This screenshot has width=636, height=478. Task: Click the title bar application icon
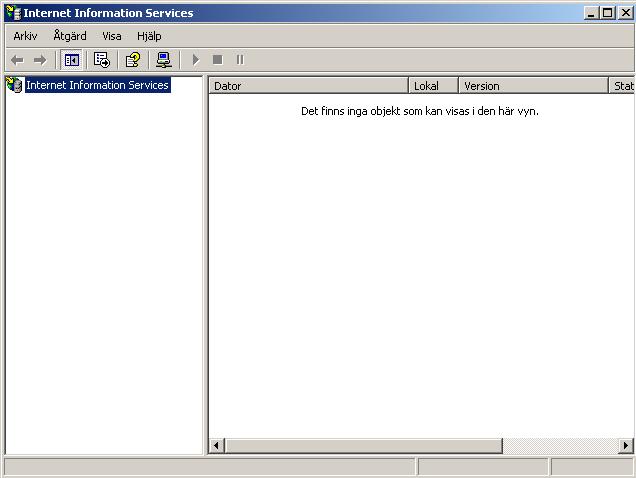pos(13,13)
